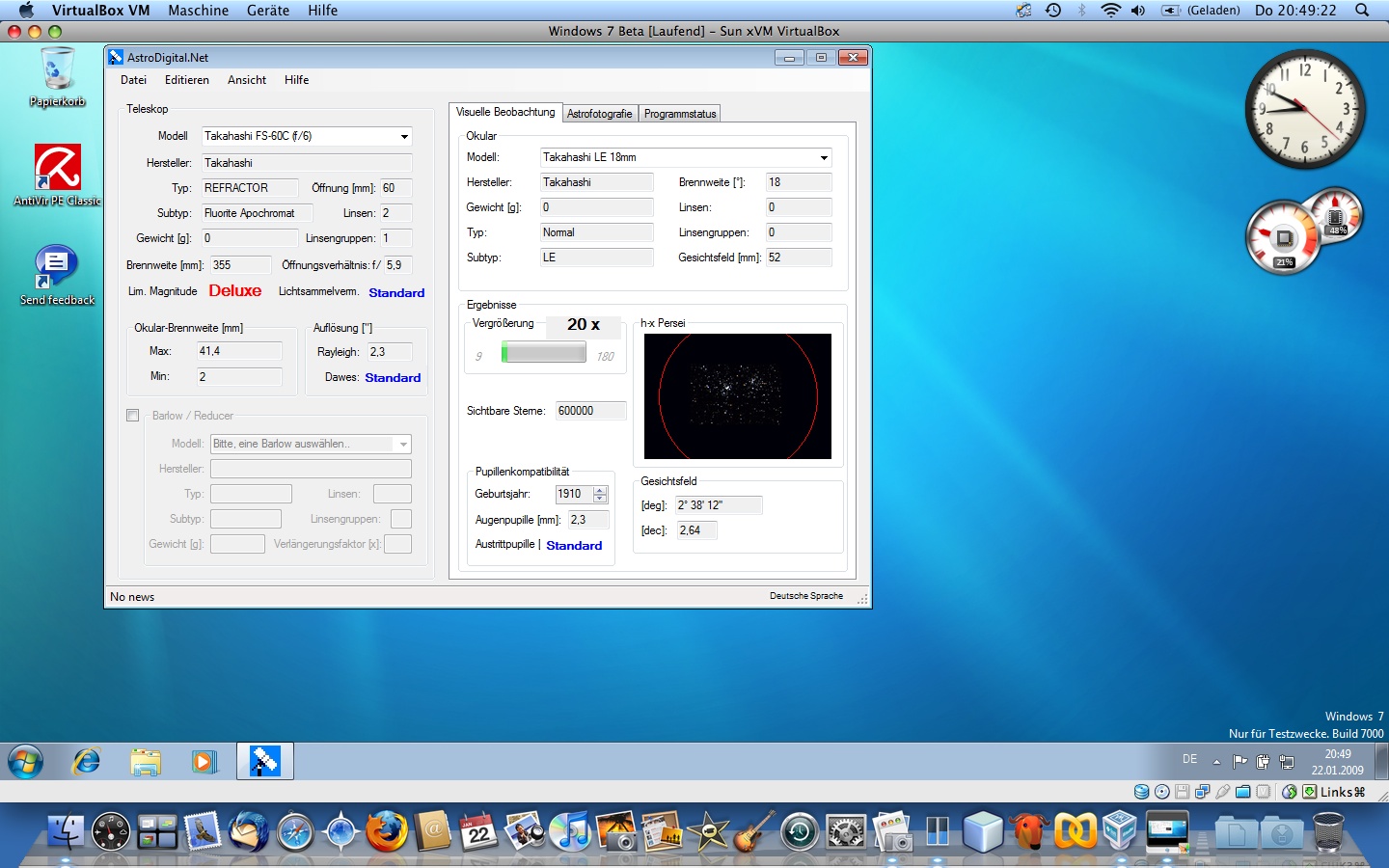
Task: Open Firefox from the Mac dock
Action: tap(386, 831)
